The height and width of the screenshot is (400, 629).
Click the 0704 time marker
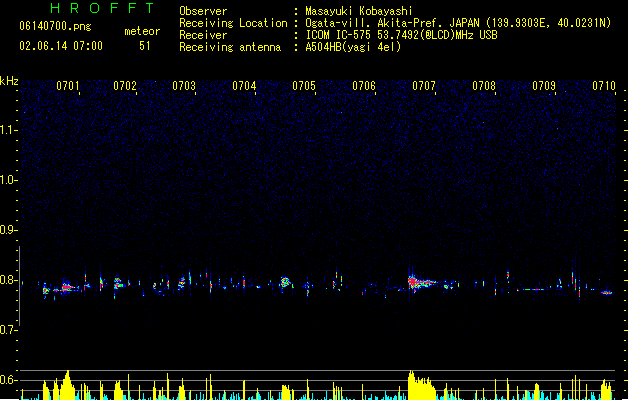244,86
